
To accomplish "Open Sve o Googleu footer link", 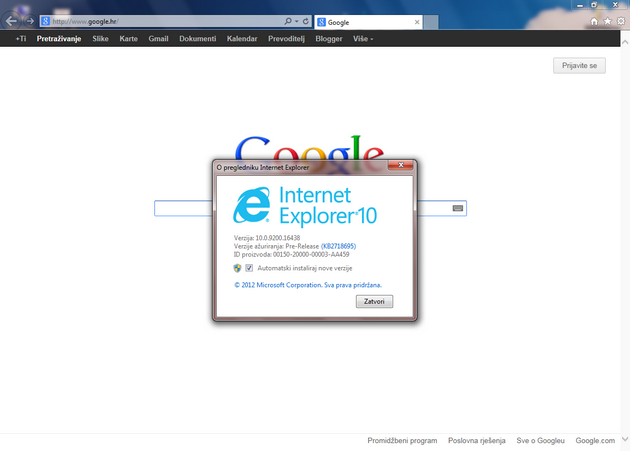I will 540,441.
